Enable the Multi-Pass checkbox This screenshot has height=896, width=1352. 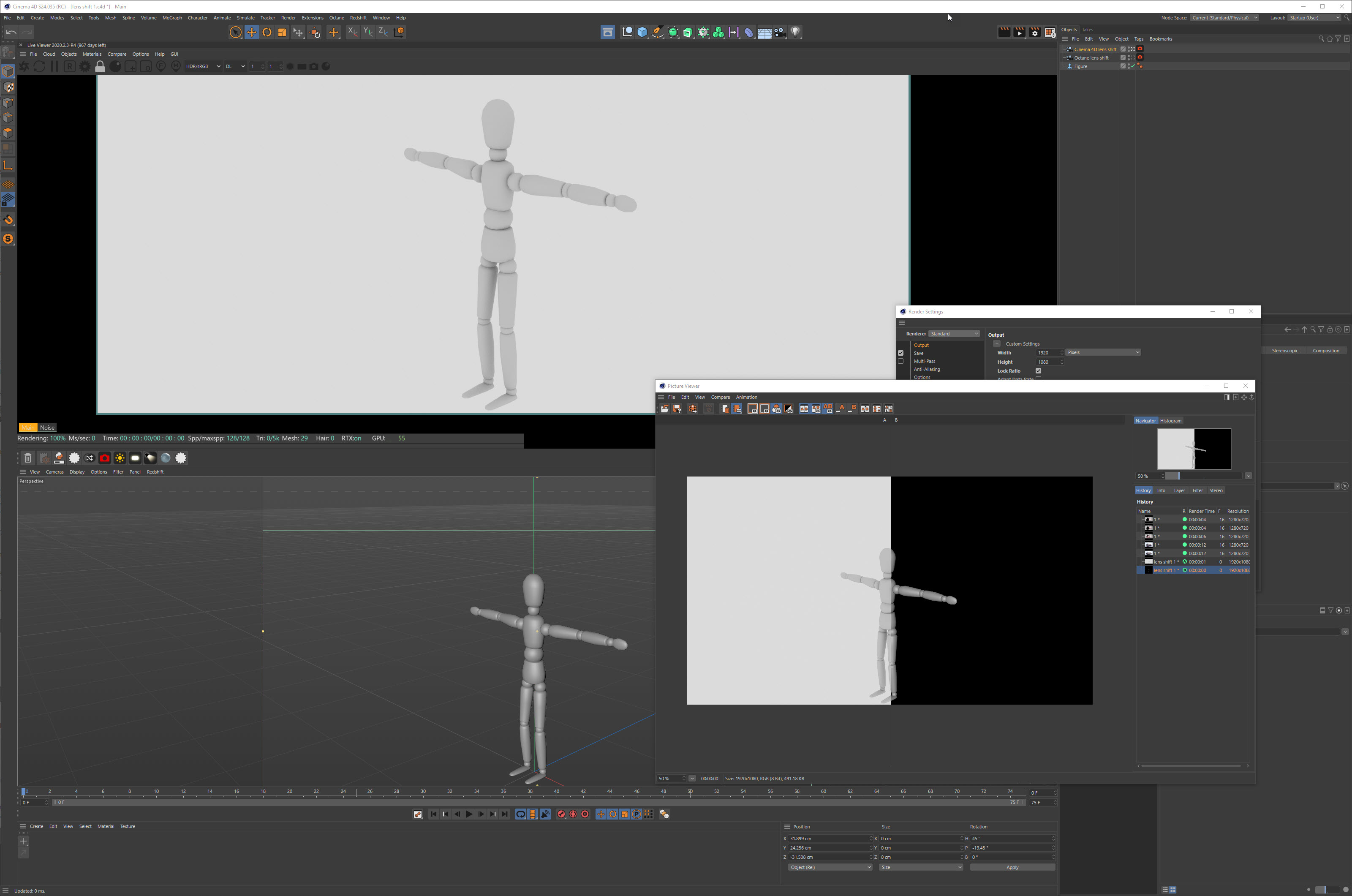point(901,361)
